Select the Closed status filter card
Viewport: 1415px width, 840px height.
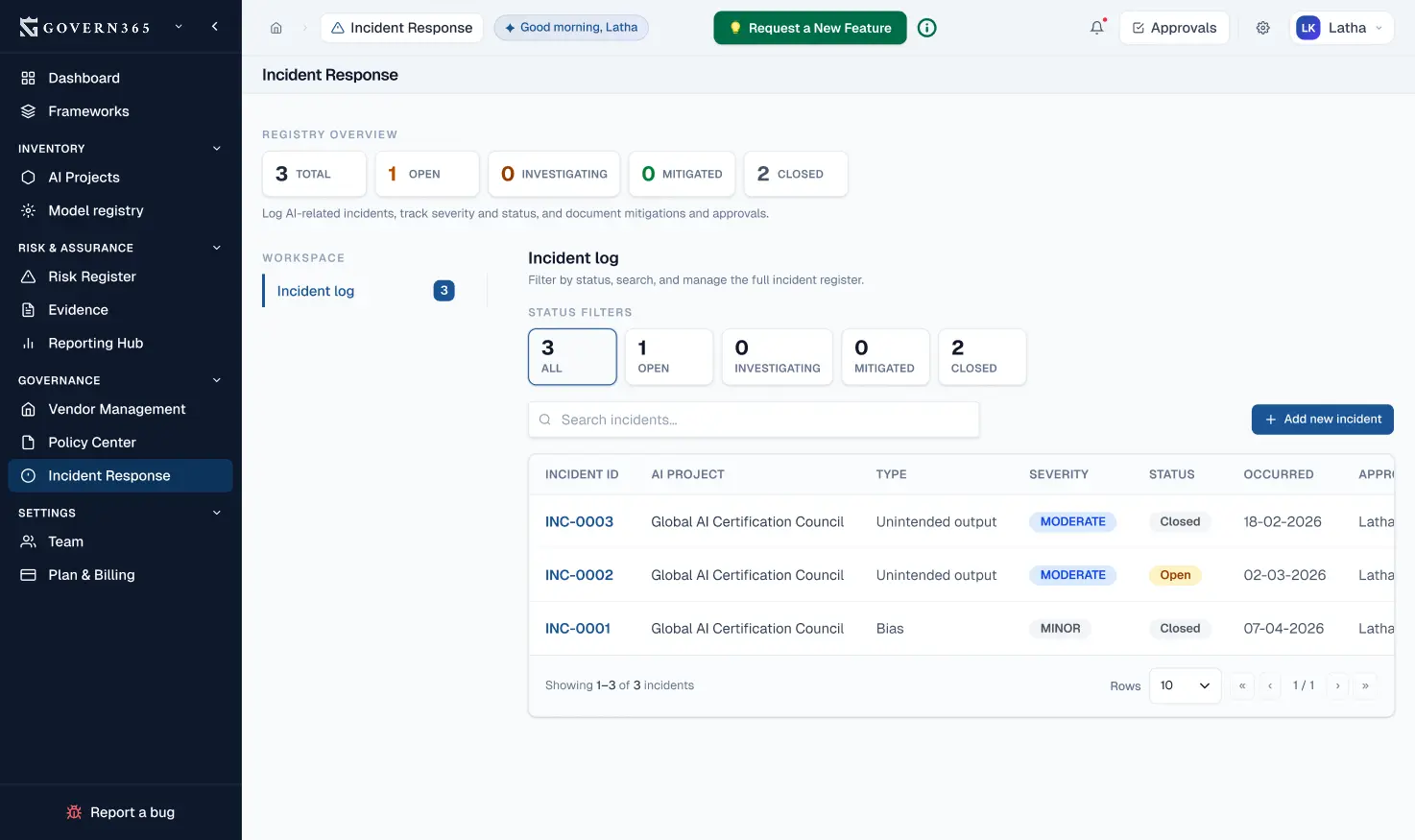coord(981,357)
